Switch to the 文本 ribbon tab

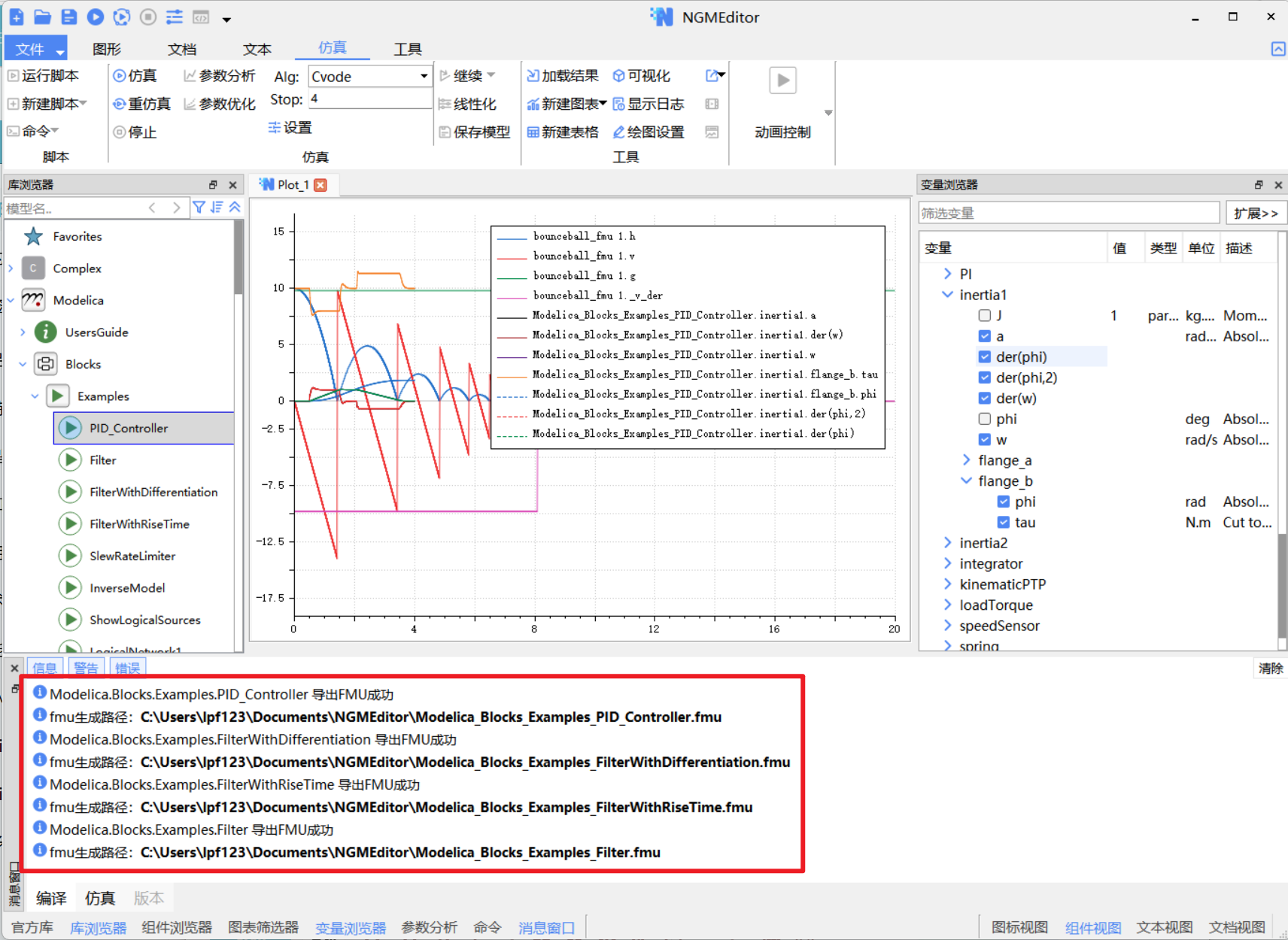click(257, 49)
